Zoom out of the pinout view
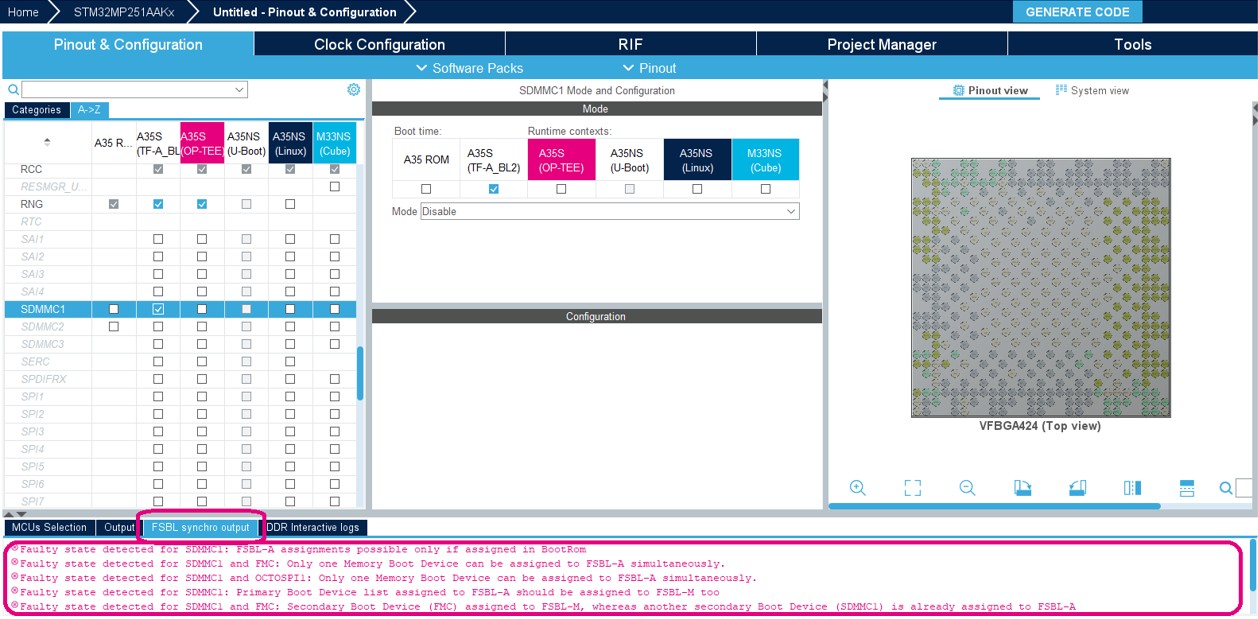Image resolution: width=1258 pixels, height=619 pixels. (967, 488)
